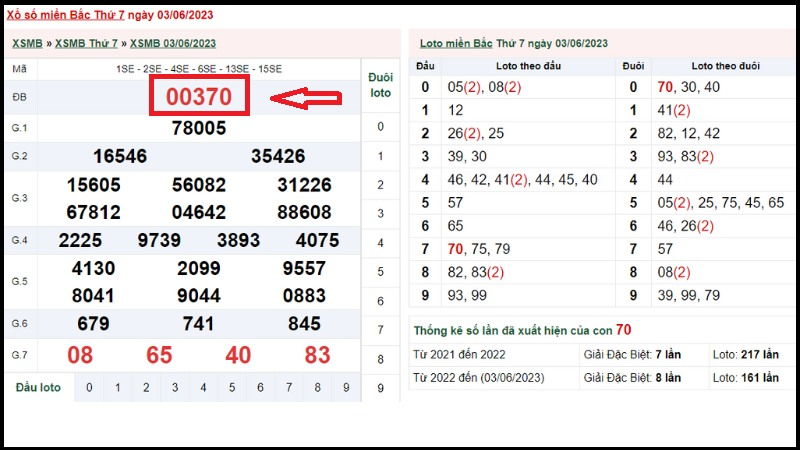800x450 pixels.
Task: Select Đầu loto digit 4 filter
Action: click(204, 388)
